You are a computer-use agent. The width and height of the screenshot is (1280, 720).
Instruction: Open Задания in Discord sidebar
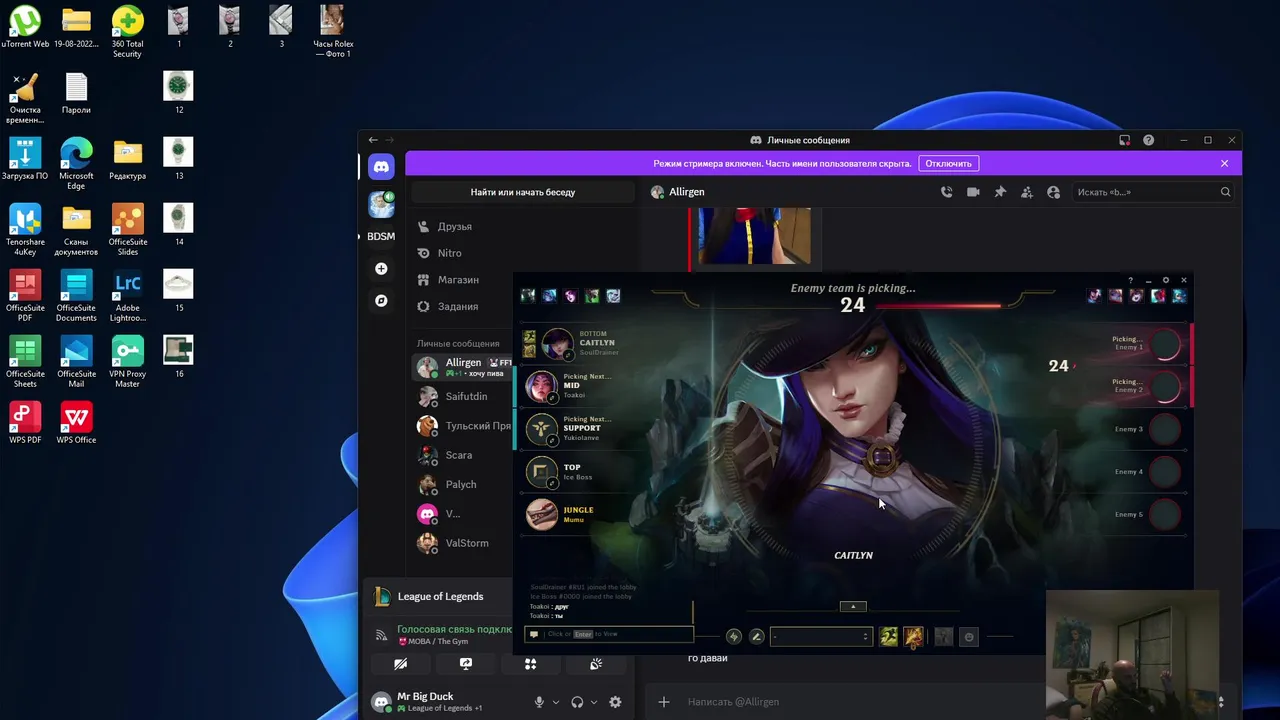coord(522,307)
